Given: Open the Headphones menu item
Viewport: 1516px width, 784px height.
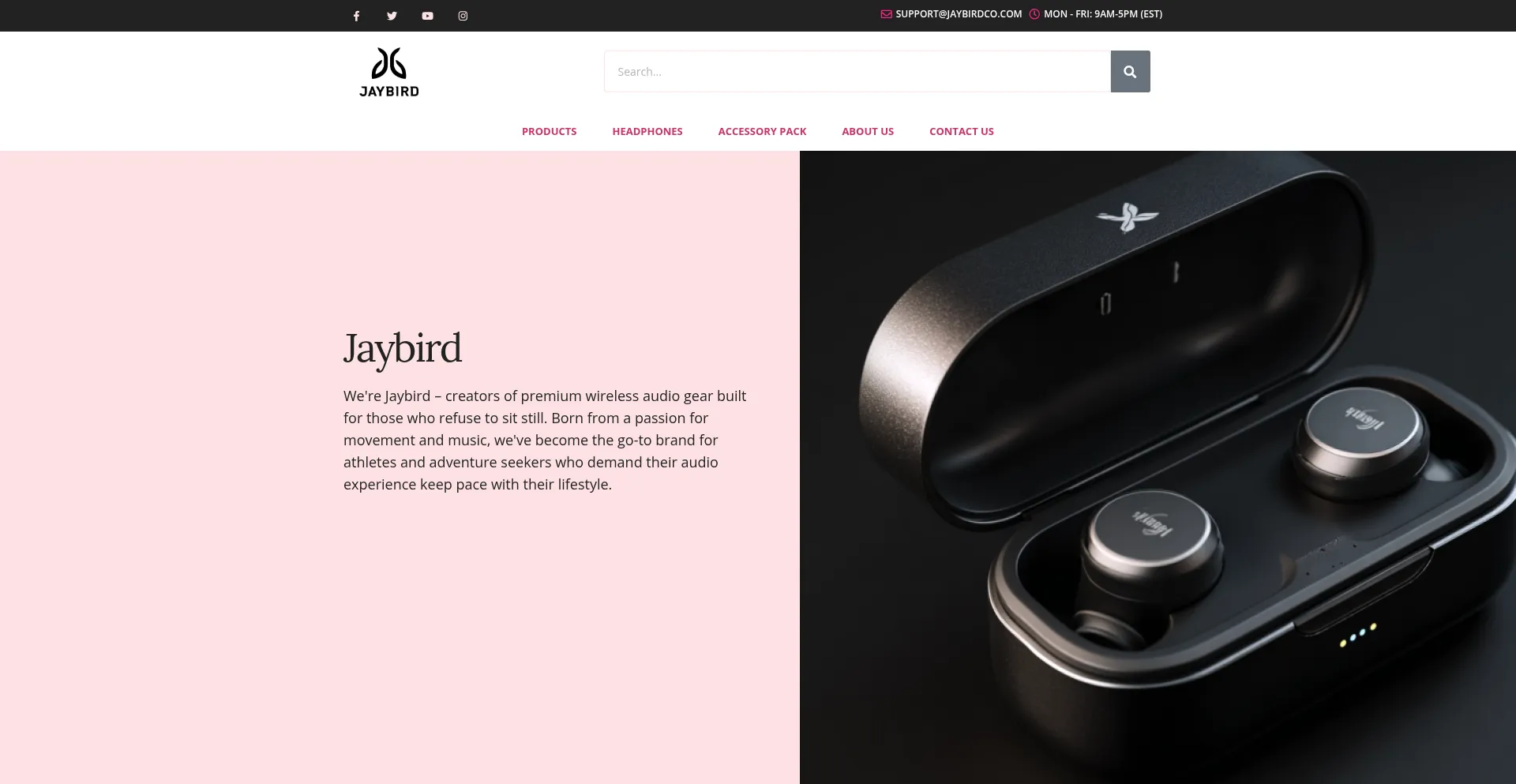Looking at the screenshot, I should [647, 132].
